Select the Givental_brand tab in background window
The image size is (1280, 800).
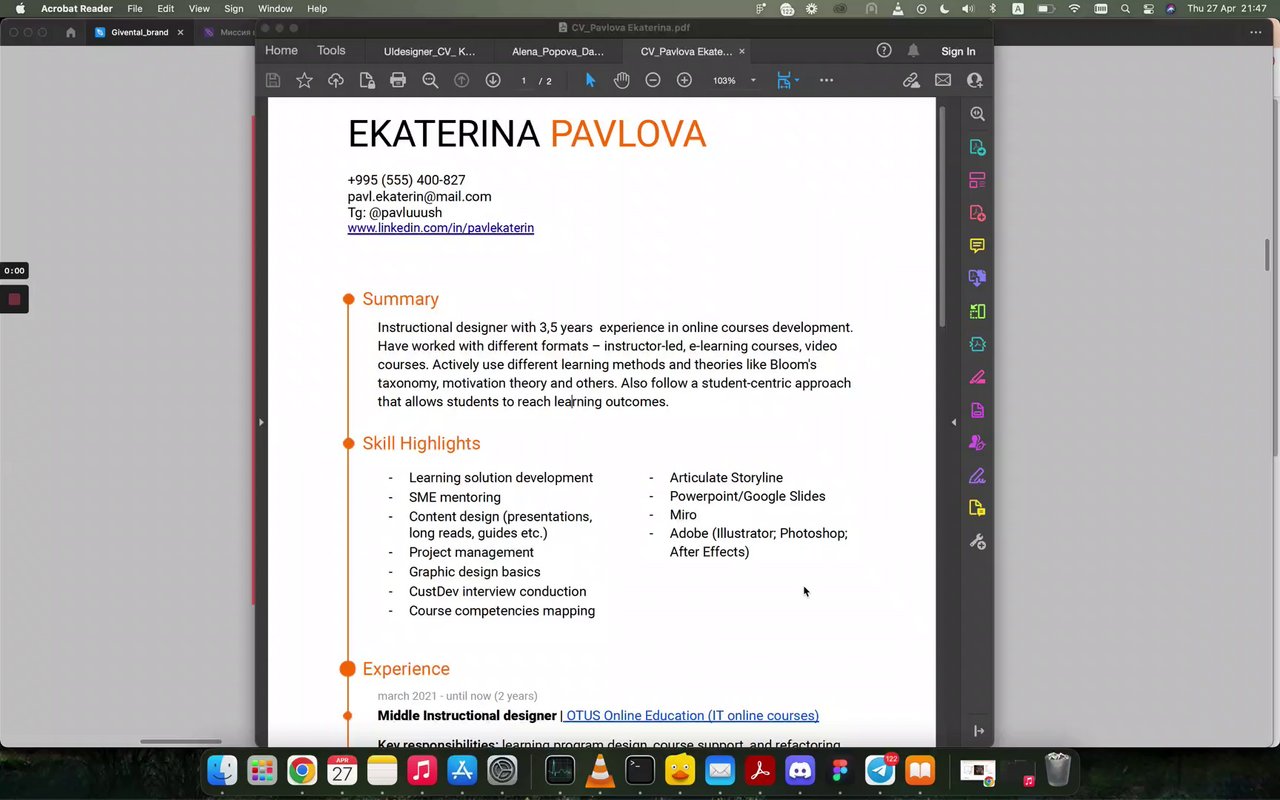click(x=139, y=32)
